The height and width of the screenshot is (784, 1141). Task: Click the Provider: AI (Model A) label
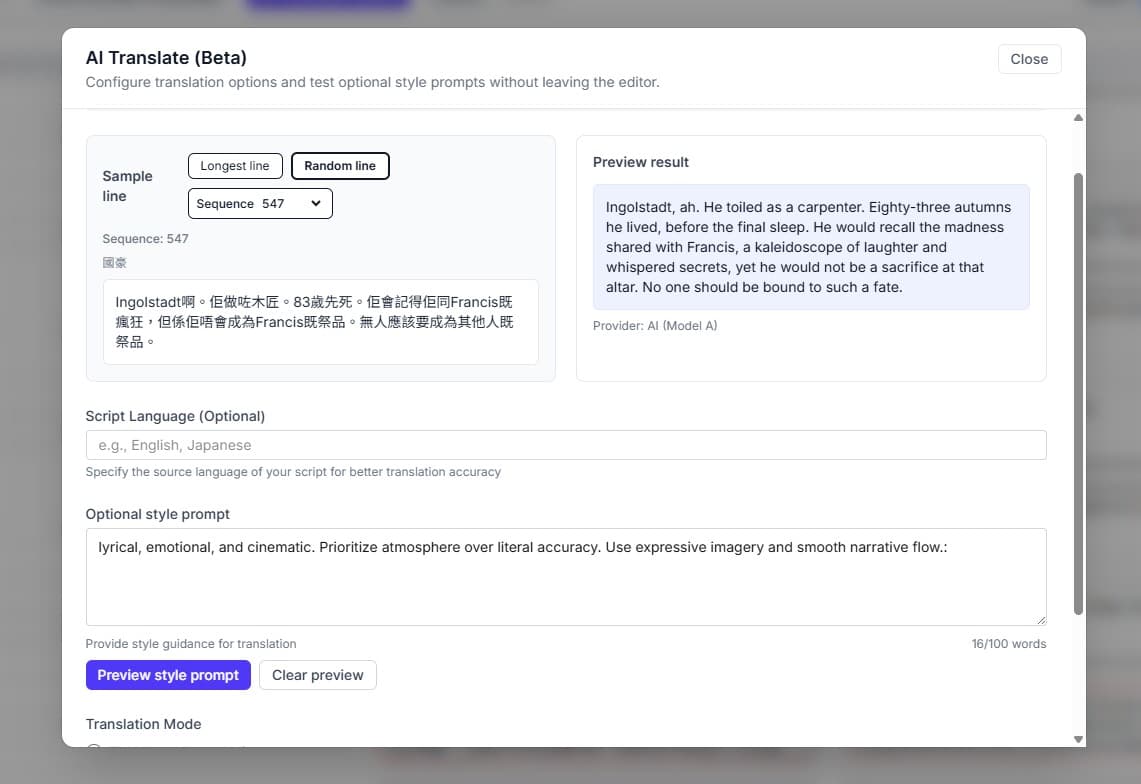pyautogui.click(x=655, y=326)
